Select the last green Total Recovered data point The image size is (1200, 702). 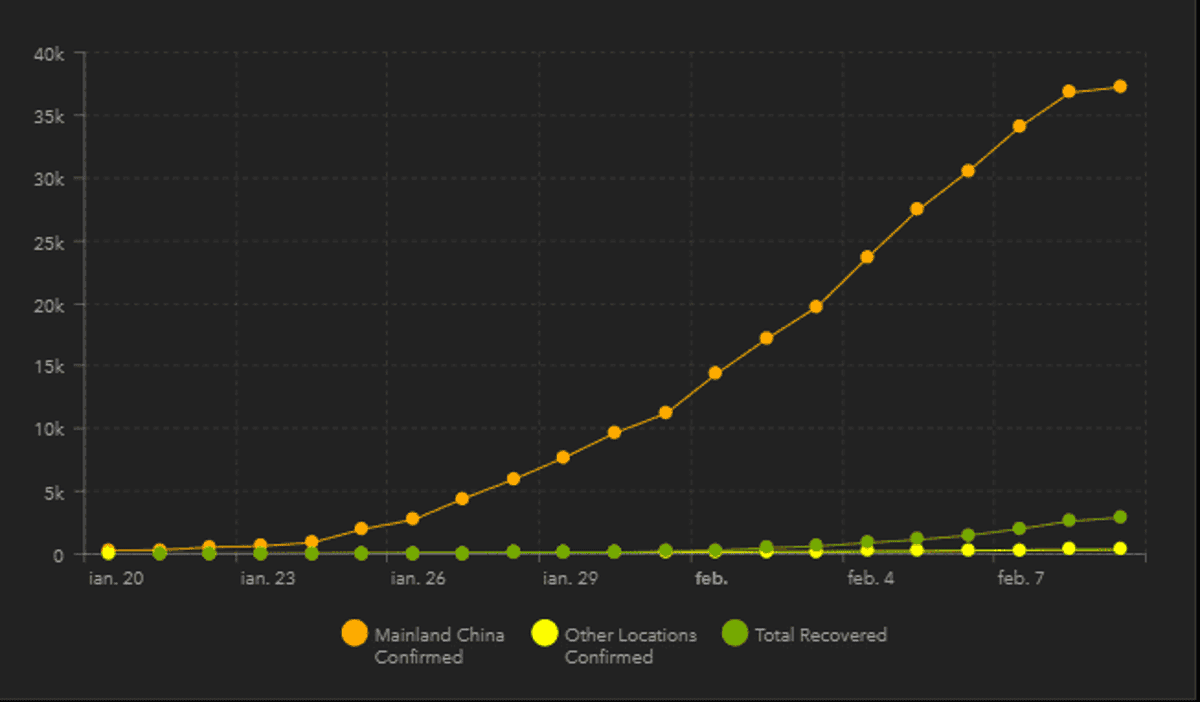pos(1120,517)
